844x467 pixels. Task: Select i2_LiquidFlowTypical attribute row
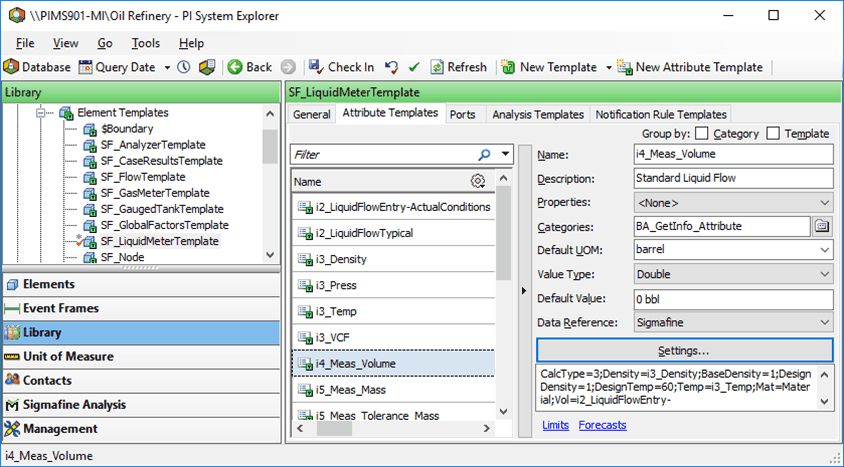[393, 233]
